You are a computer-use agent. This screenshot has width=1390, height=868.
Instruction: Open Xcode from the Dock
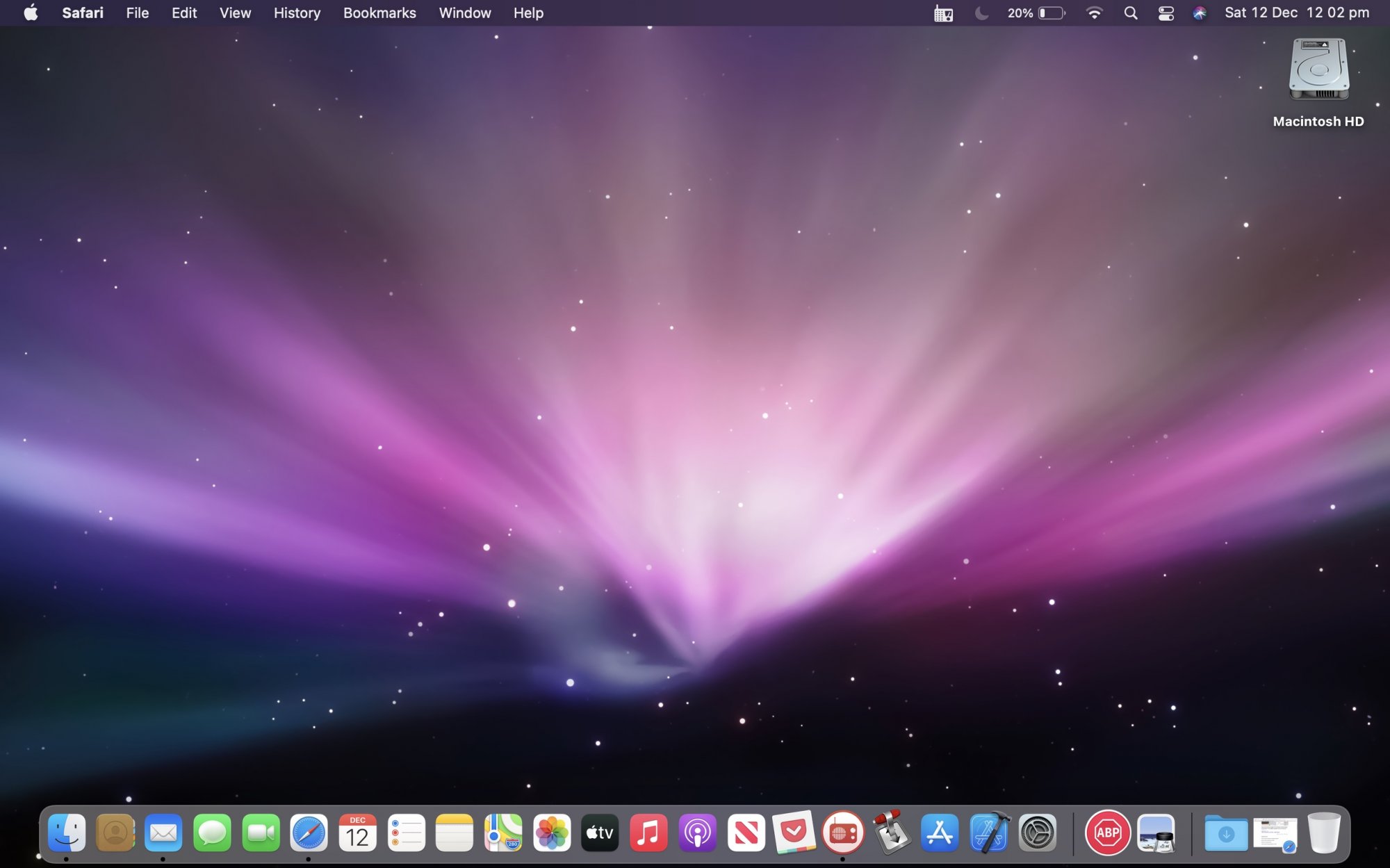pyautogui.click(x=989, y=832)
